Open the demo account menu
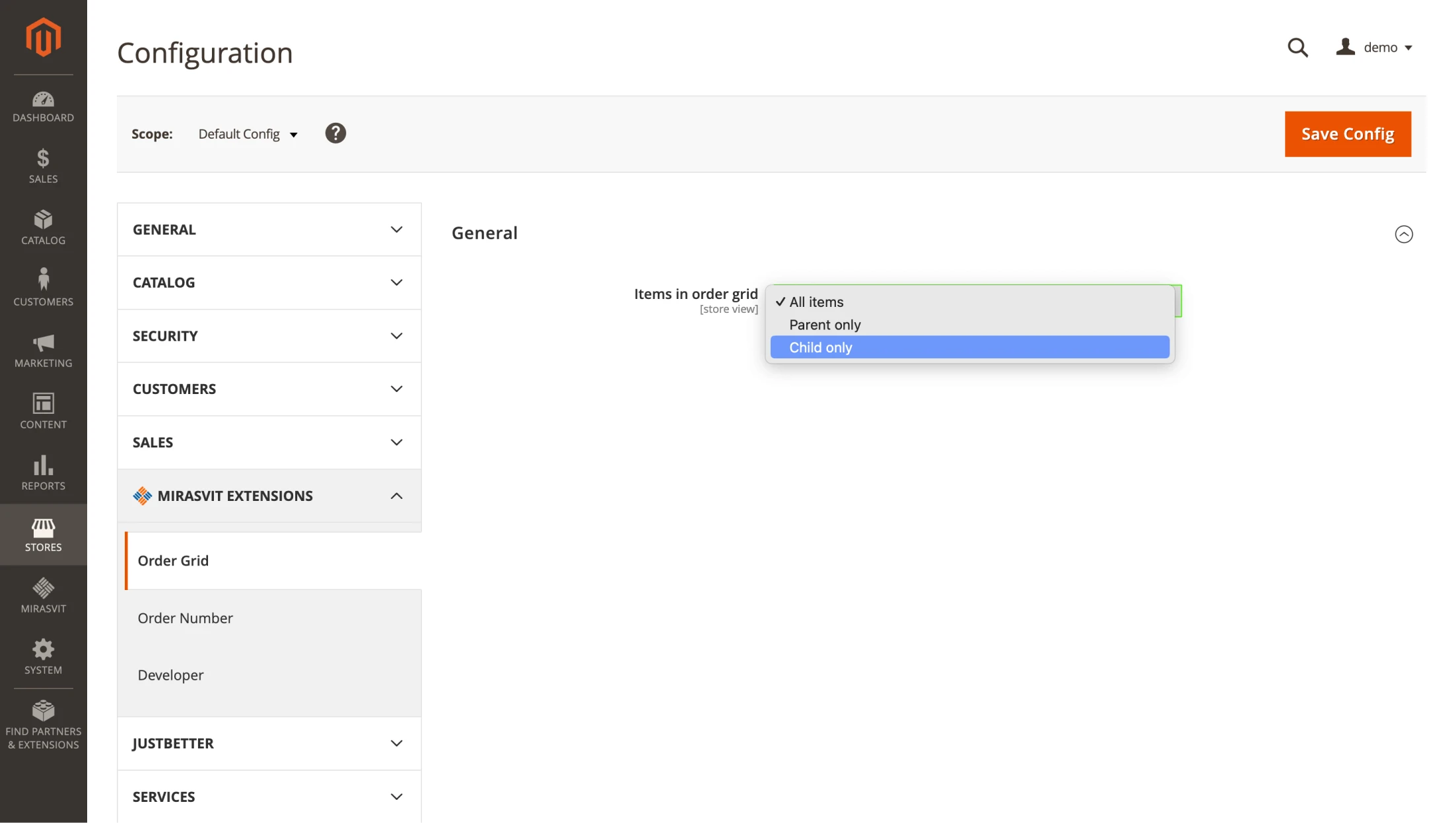Viewport: 1456px width, 823px height. point(1377,47)
